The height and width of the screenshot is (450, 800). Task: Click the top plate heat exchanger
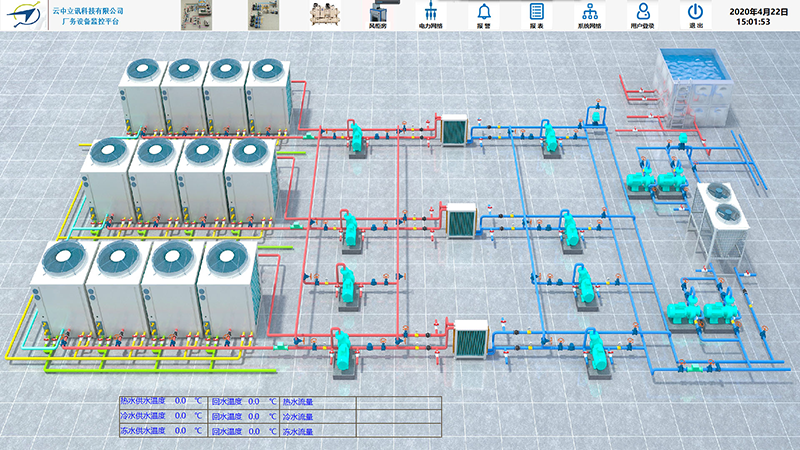pos(455,129)
